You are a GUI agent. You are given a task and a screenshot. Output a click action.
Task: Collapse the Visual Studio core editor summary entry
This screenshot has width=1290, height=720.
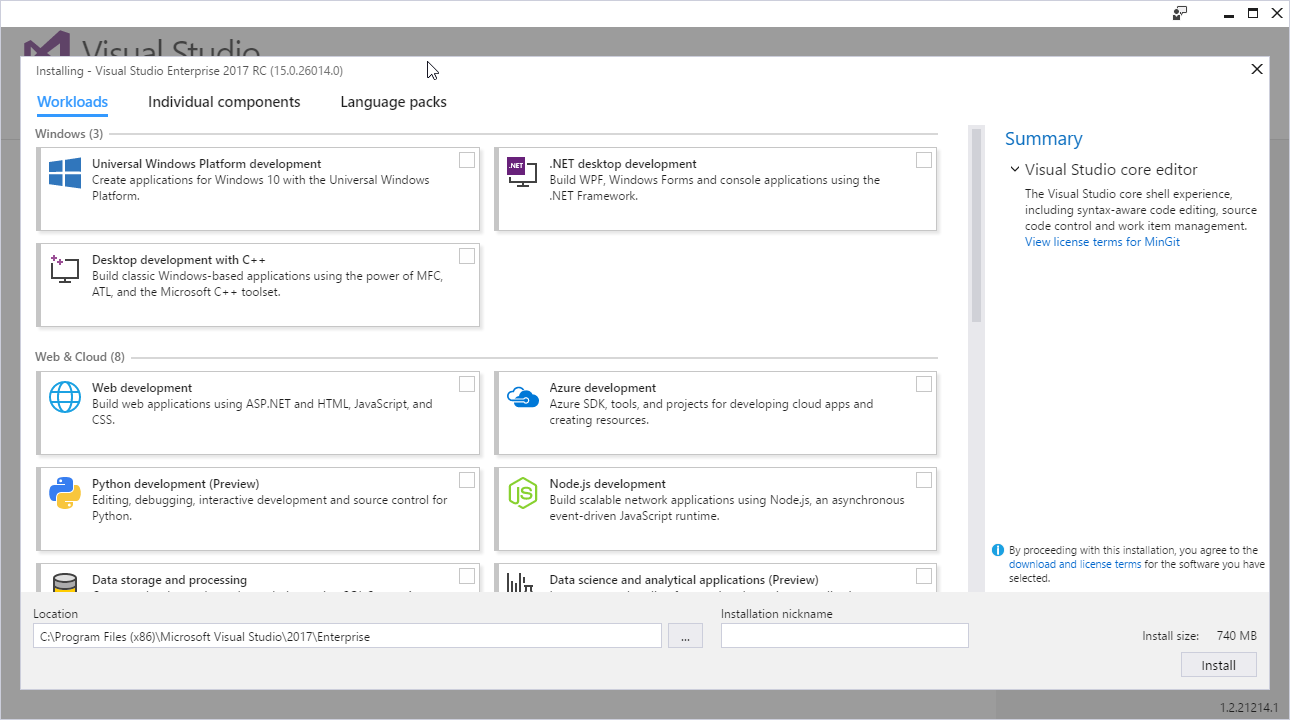(1014, 169)
